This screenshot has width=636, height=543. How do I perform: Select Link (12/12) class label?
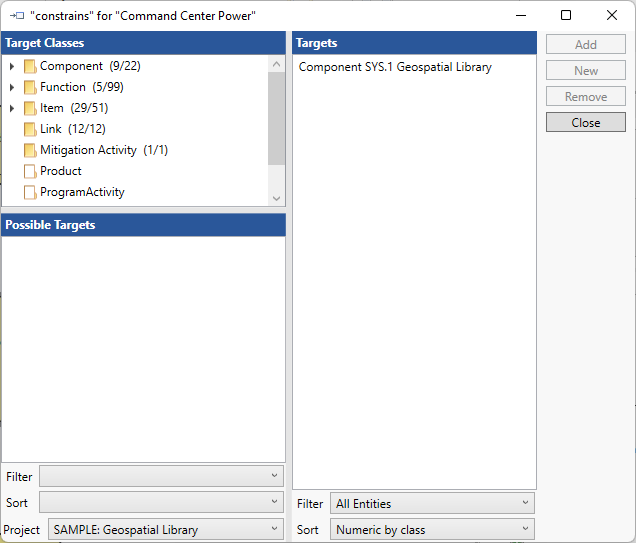[73, 129]
